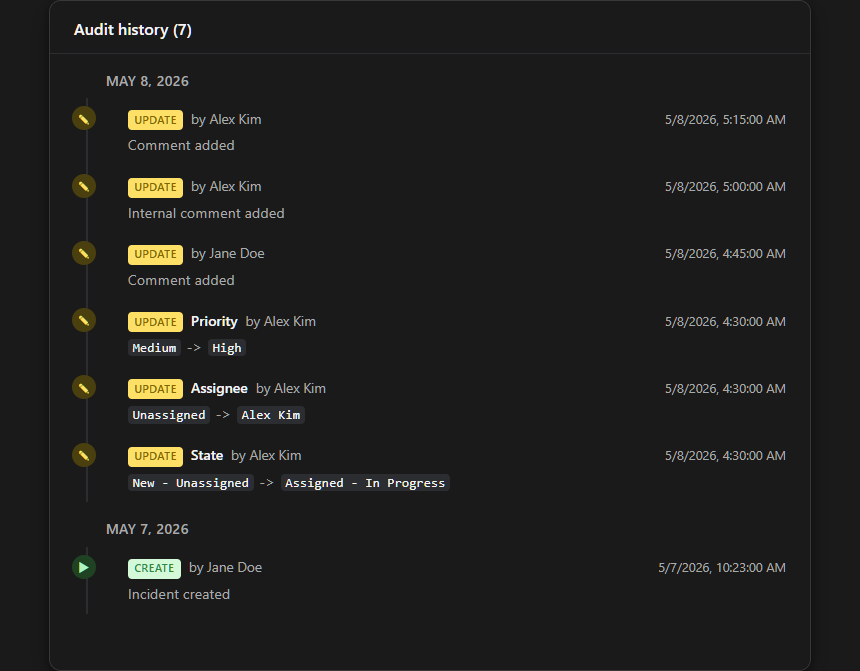This screenshot has height=671, width=860.
Task: Click the 4:30:00 AM timestamp on State row
Action: pyautogui.click(x=725, y=455)
